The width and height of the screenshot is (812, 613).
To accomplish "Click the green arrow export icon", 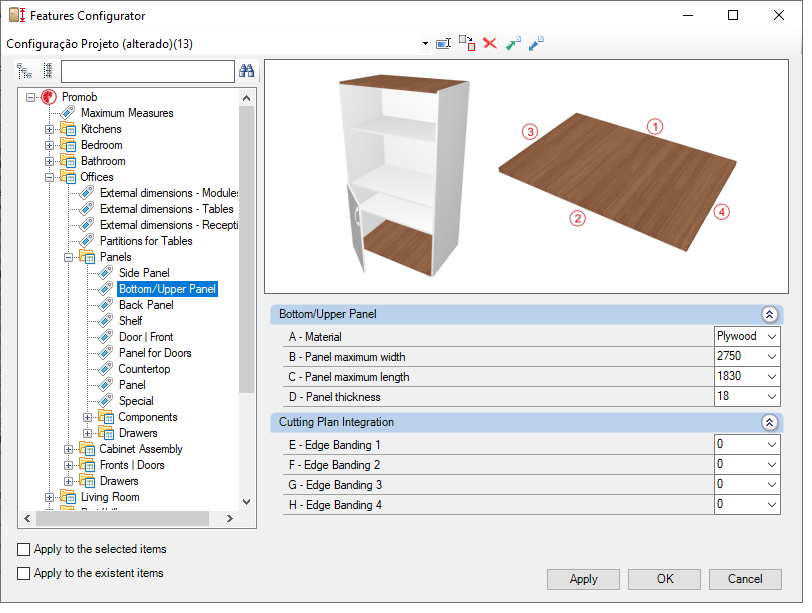I will pos(513,43).
